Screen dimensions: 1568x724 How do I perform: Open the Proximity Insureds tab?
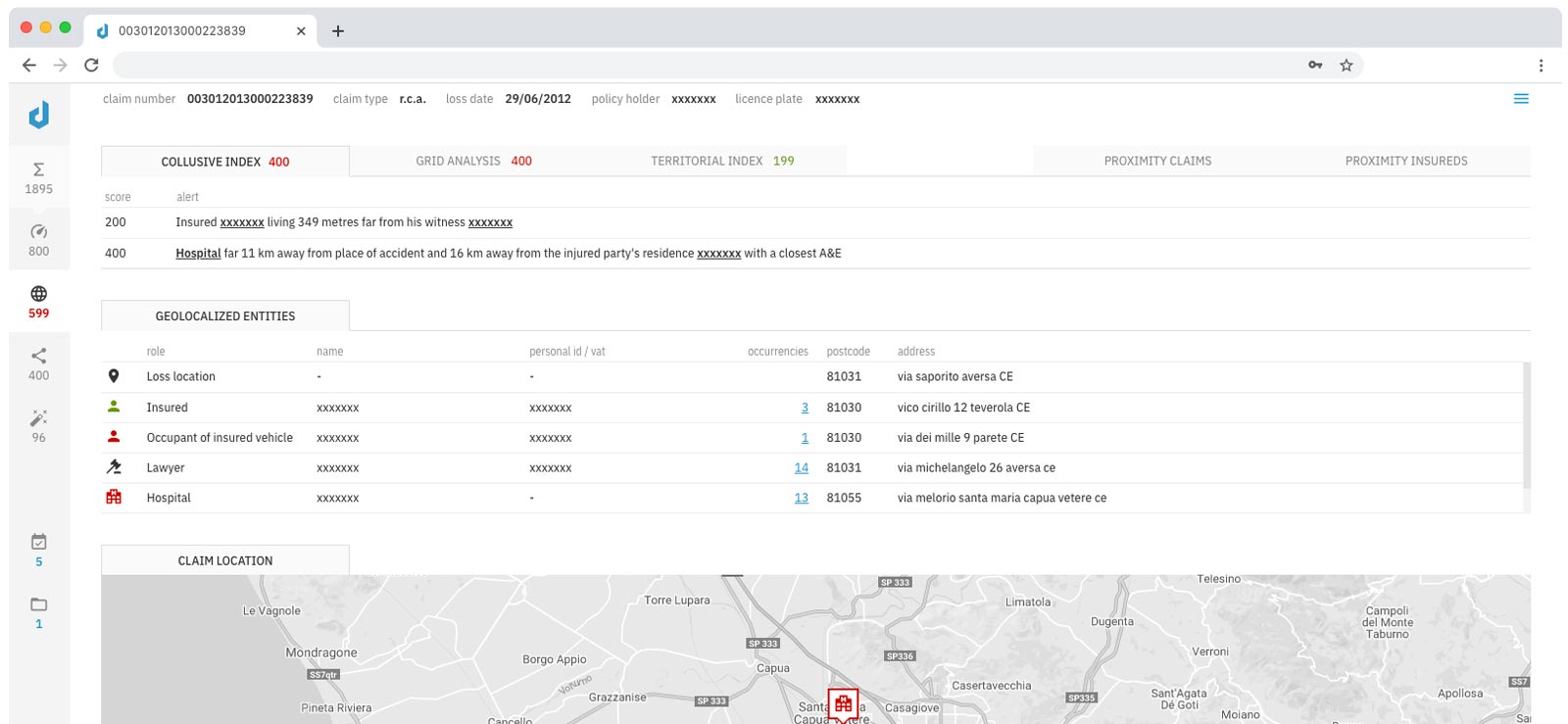[1406, 161]
